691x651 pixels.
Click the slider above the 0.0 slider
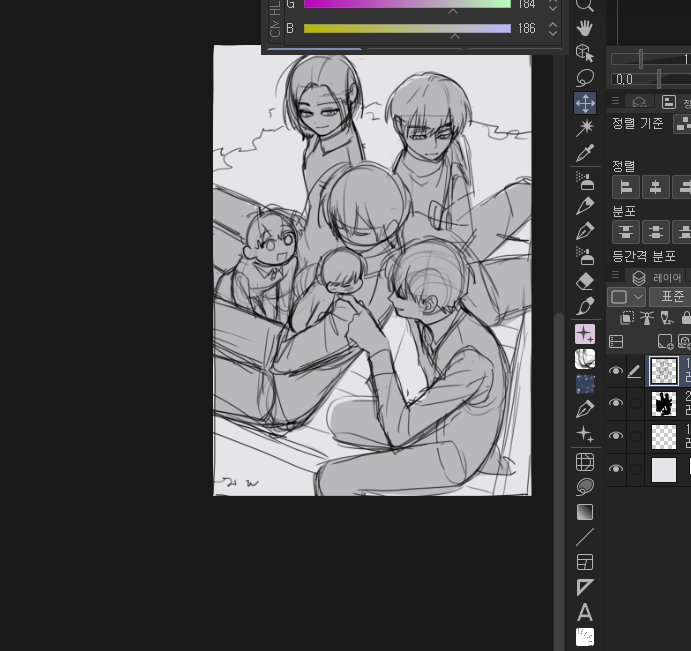651,59
